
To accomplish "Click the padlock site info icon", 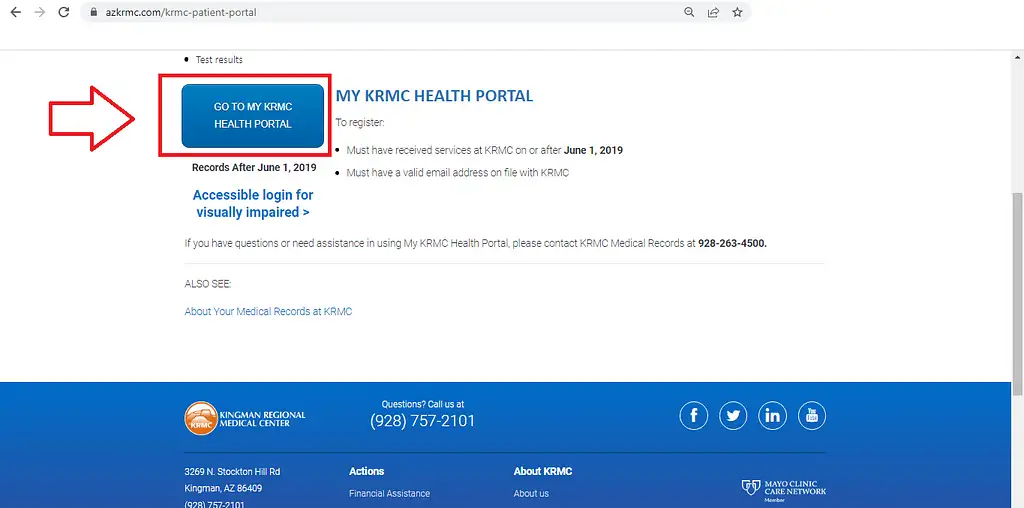I will pyautogui.click(x=93, y=12).
